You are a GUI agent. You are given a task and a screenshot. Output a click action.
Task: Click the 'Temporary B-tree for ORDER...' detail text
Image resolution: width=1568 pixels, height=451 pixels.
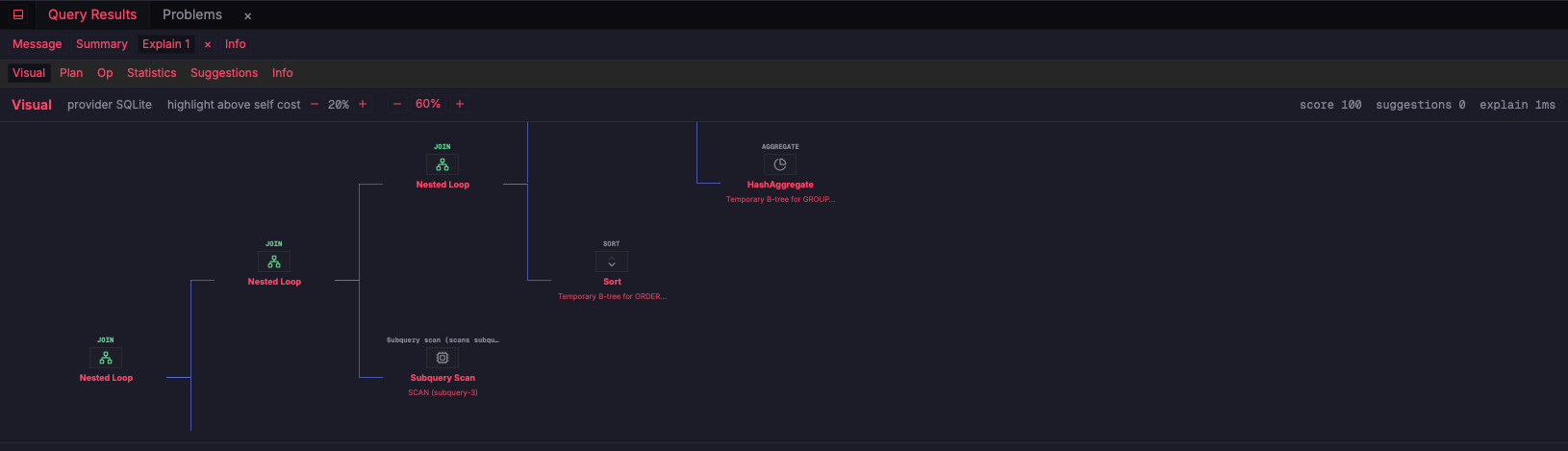[612, 297]
